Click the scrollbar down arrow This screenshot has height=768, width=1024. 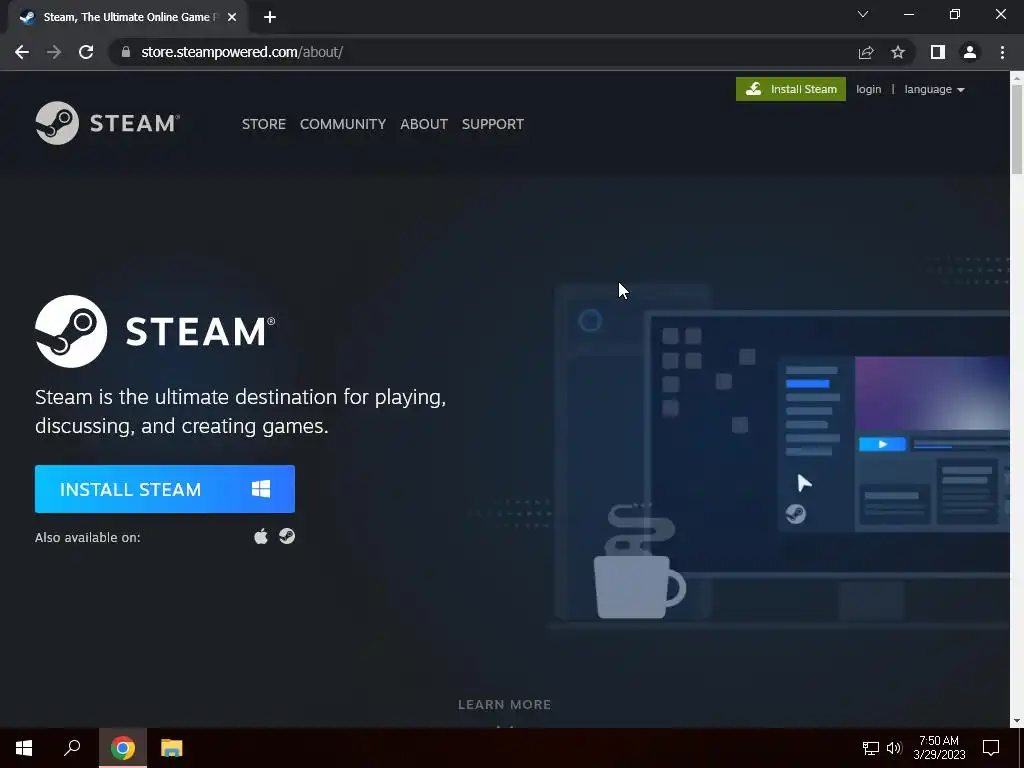click(1017, 721)
